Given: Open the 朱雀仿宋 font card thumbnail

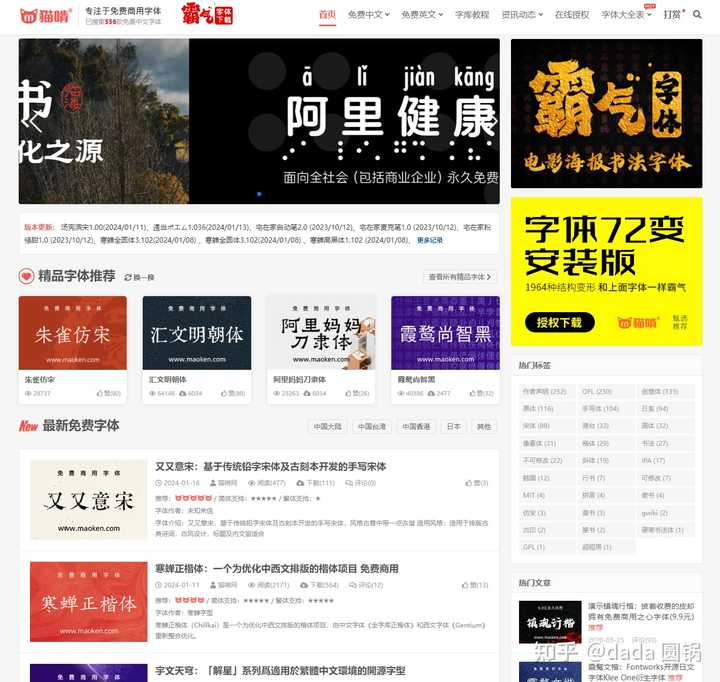Looking at the screenshot, I should (73, 333).
